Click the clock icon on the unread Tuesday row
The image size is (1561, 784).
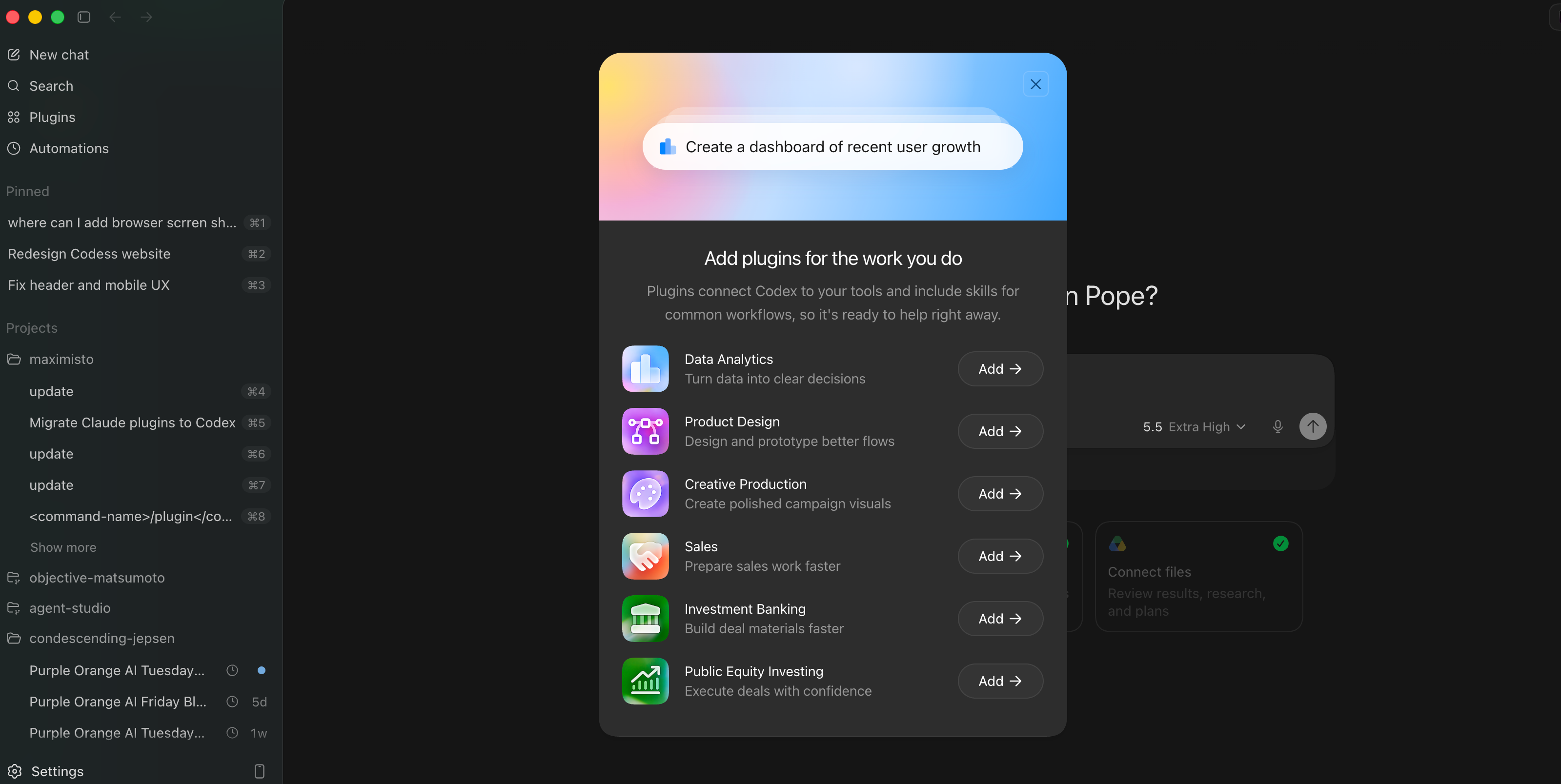[x=232, y=670]
